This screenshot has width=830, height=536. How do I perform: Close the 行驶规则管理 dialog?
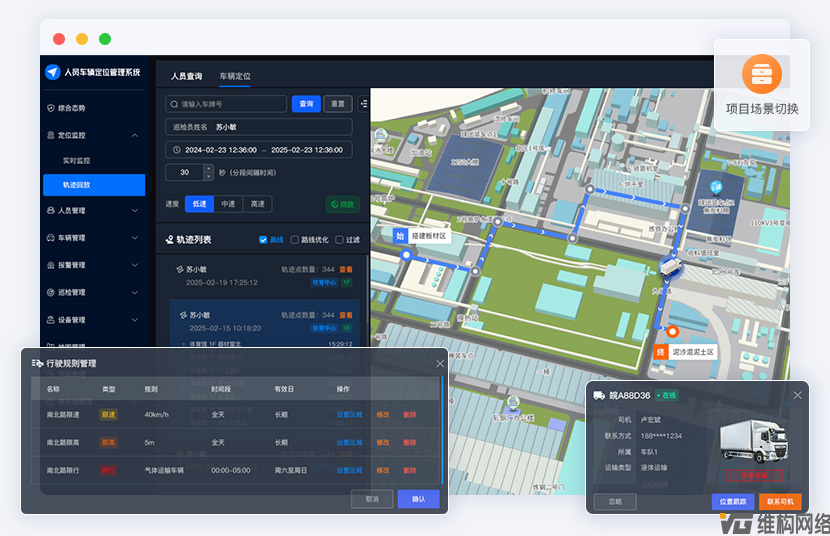click(x=440, y=363)
